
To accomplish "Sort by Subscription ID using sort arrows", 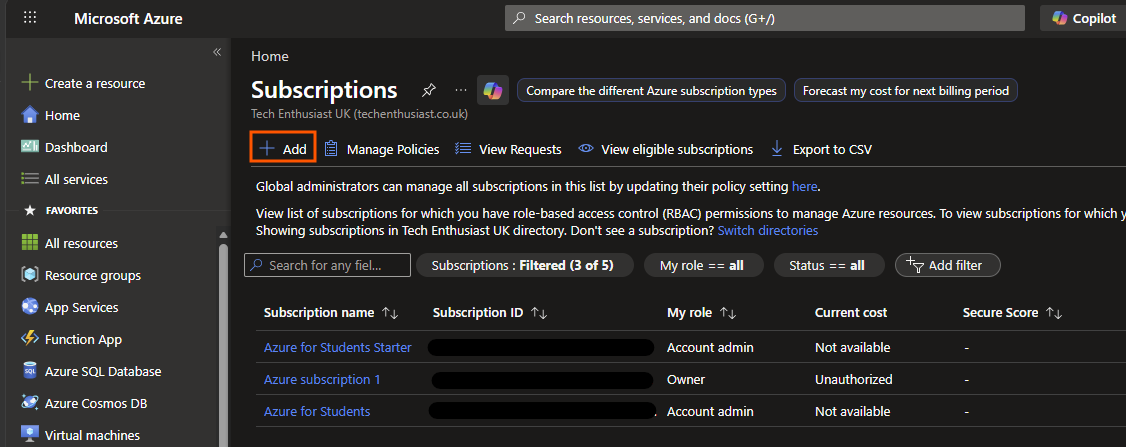I will 539,313.
